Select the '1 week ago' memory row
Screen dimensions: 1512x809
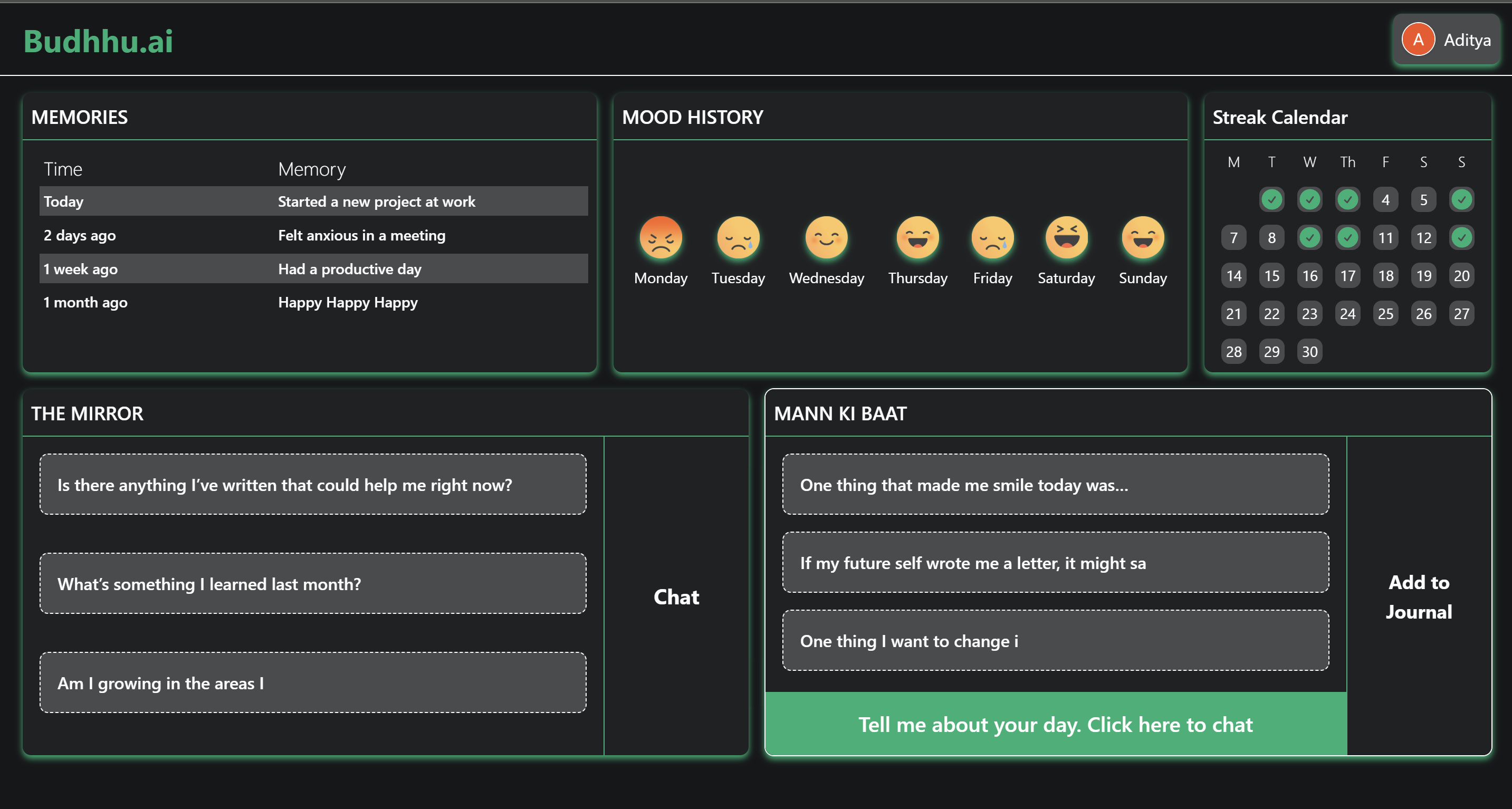pos(313,268)
